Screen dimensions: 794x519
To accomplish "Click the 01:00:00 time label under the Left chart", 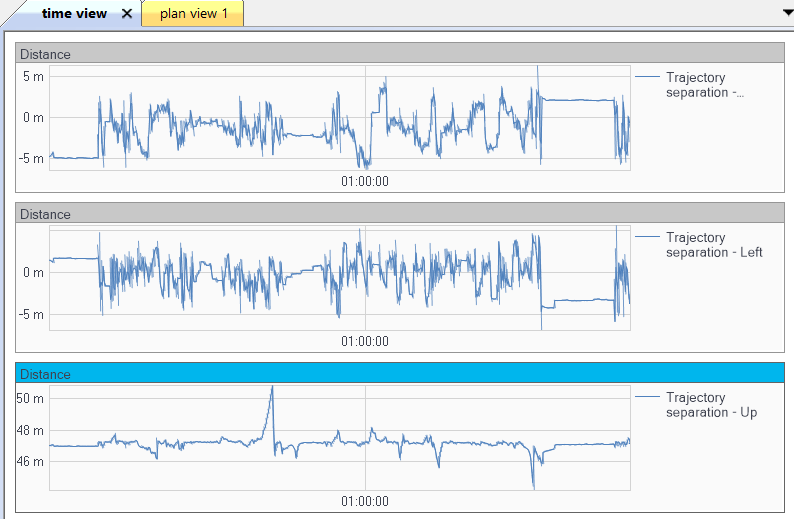I will point(365,341).
